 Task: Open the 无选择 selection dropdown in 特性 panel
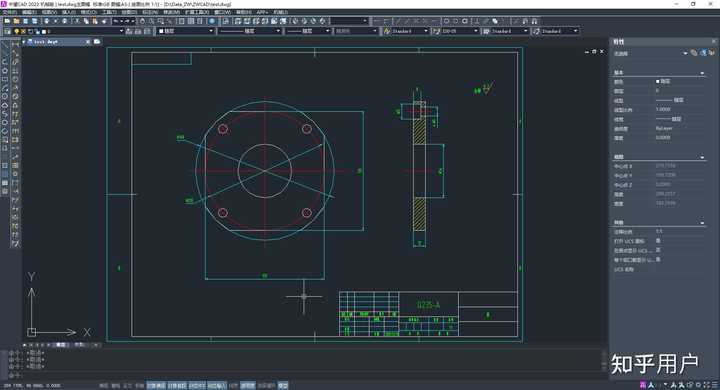coord(685,53)
